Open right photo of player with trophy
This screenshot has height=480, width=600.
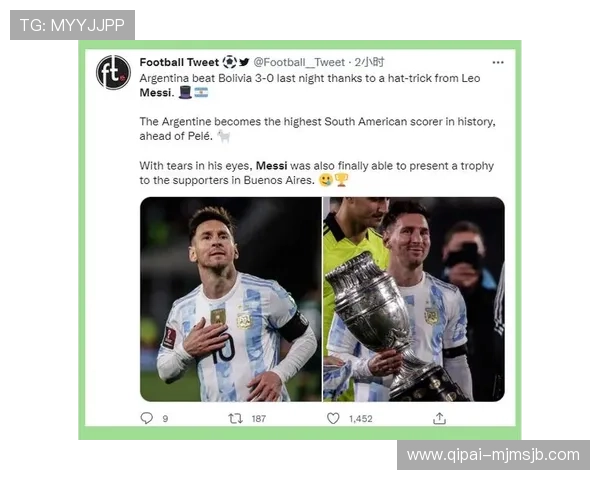pos(414,299)
